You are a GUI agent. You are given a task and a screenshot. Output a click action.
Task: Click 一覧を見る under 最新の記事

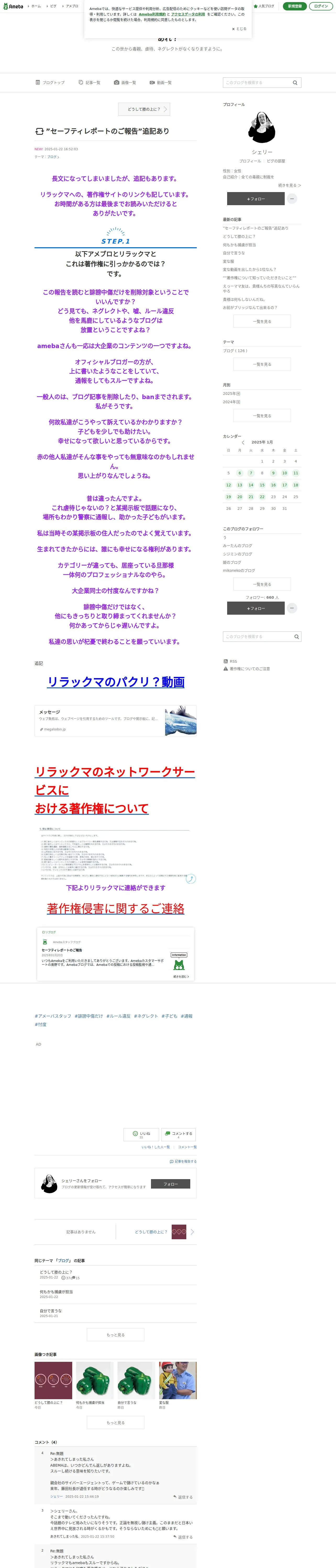pyautogui.click(x=262, y=321)
